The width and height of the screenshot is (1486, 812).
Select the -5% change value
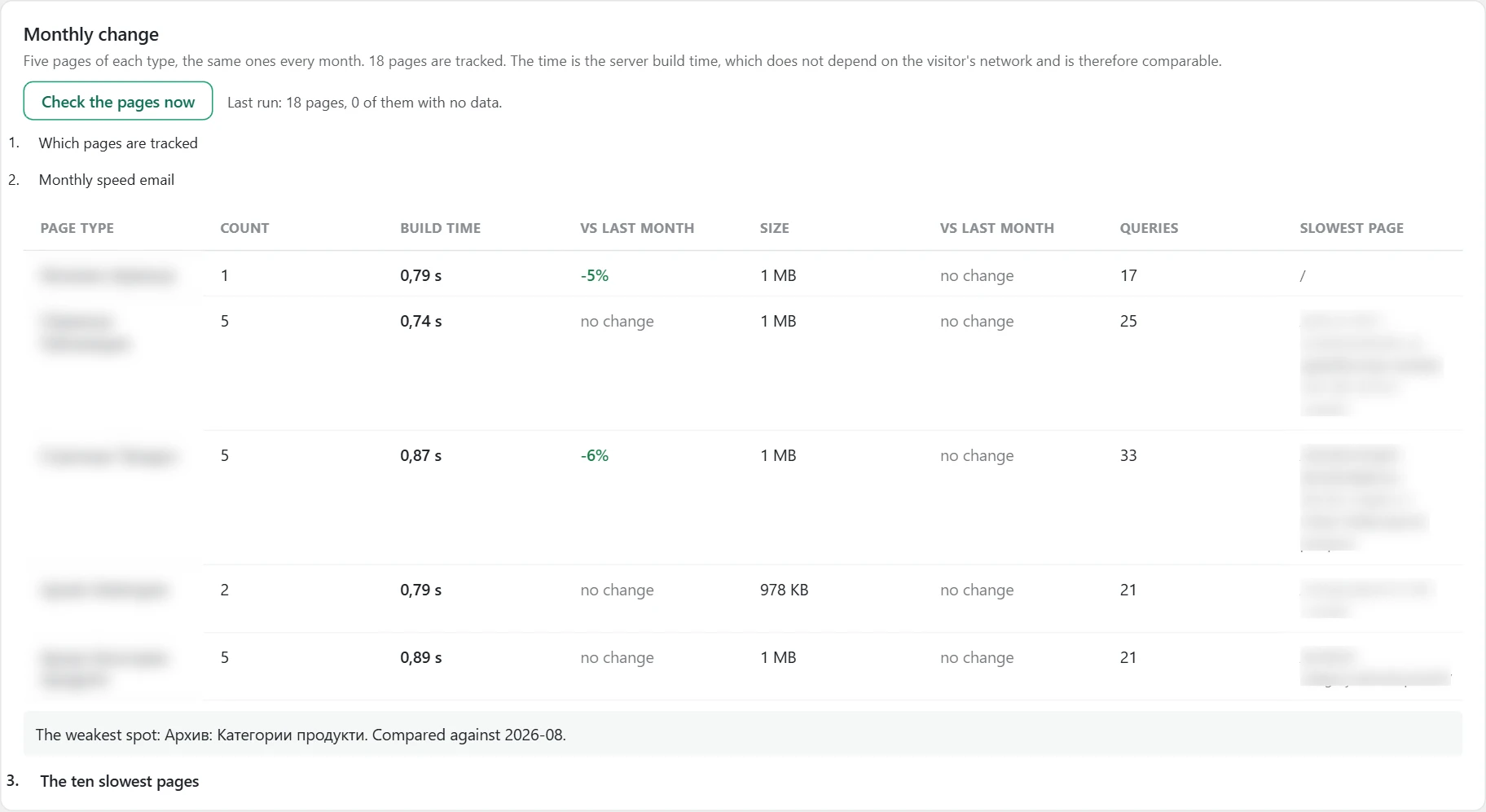(x=595, y=275)
